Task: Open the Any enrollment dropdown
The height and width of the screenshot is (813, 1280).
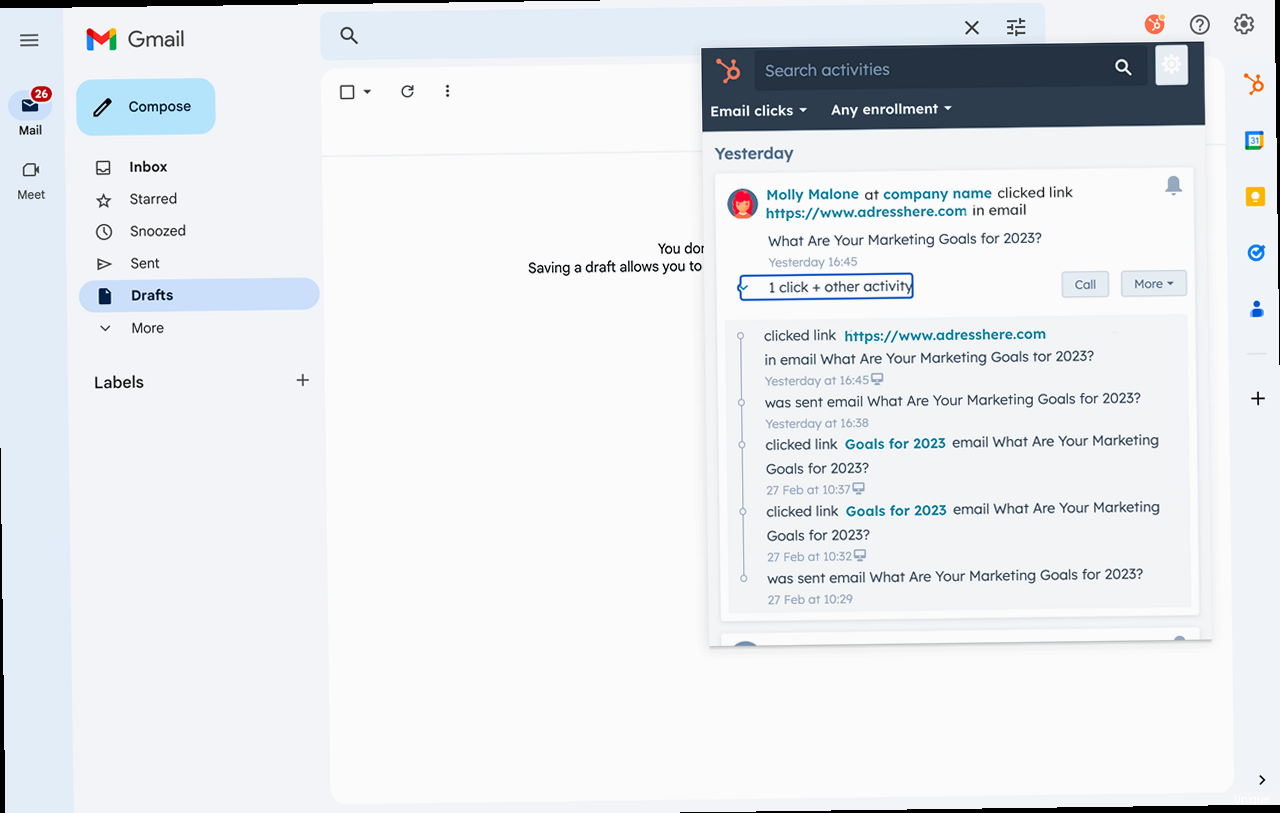Action: pos(891,109)
